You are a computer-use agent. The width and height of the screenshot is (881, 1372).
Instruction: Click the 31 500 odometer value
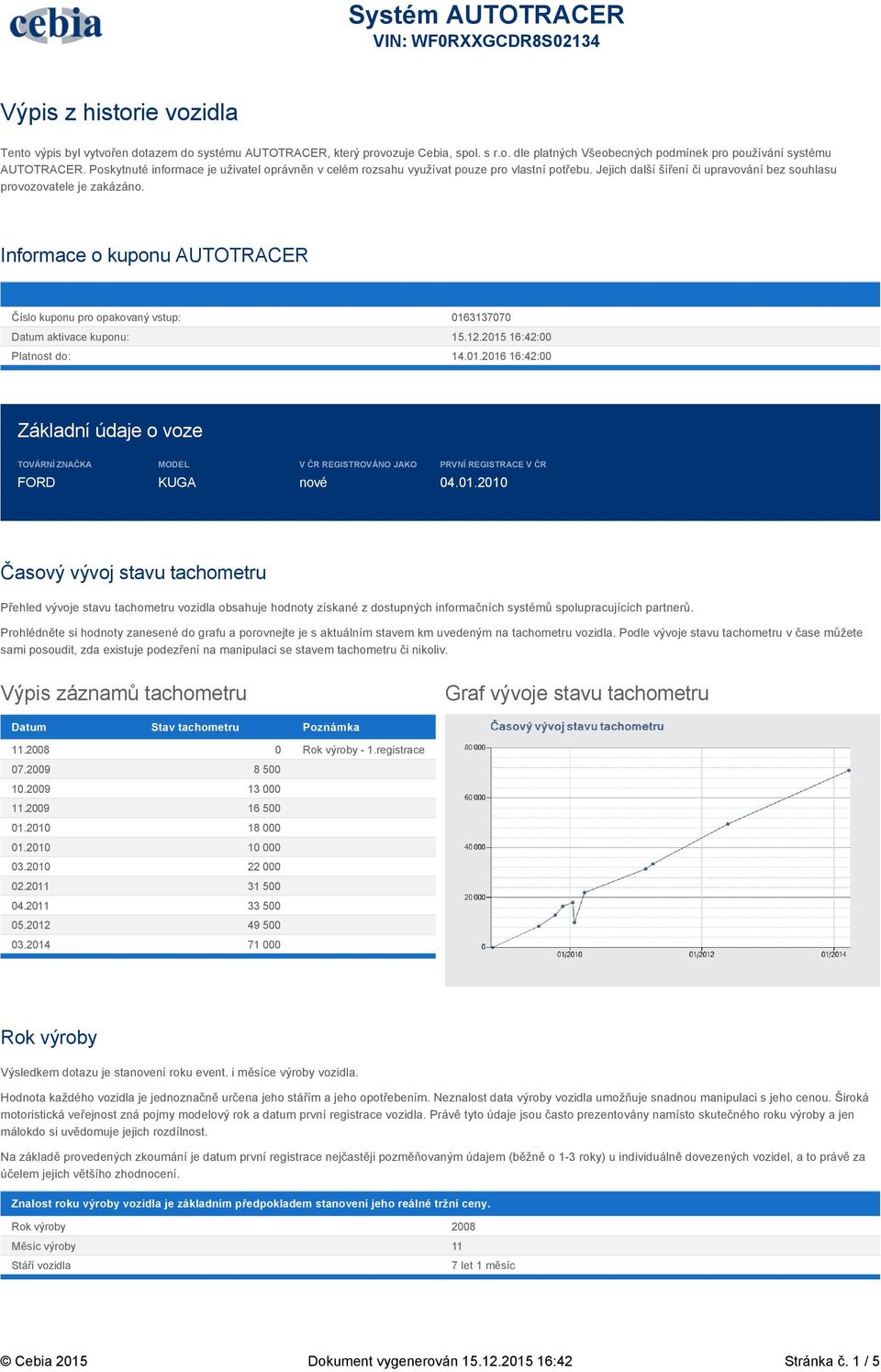click(264, 887)
